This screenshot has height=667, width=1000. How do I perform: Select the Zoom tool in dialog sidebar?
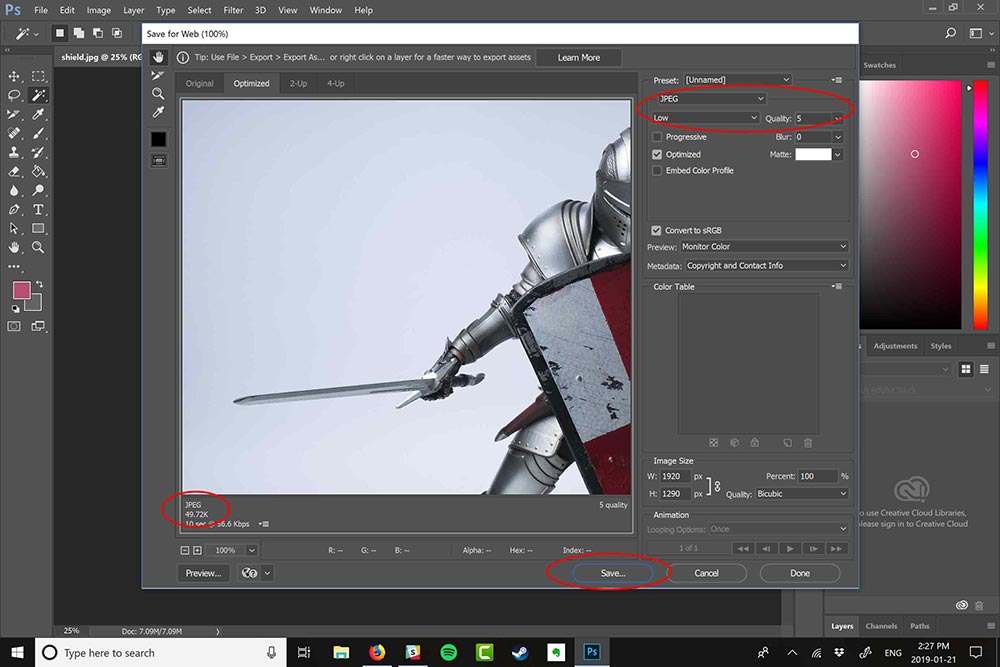pyautogui.click(x=158, y=94)
